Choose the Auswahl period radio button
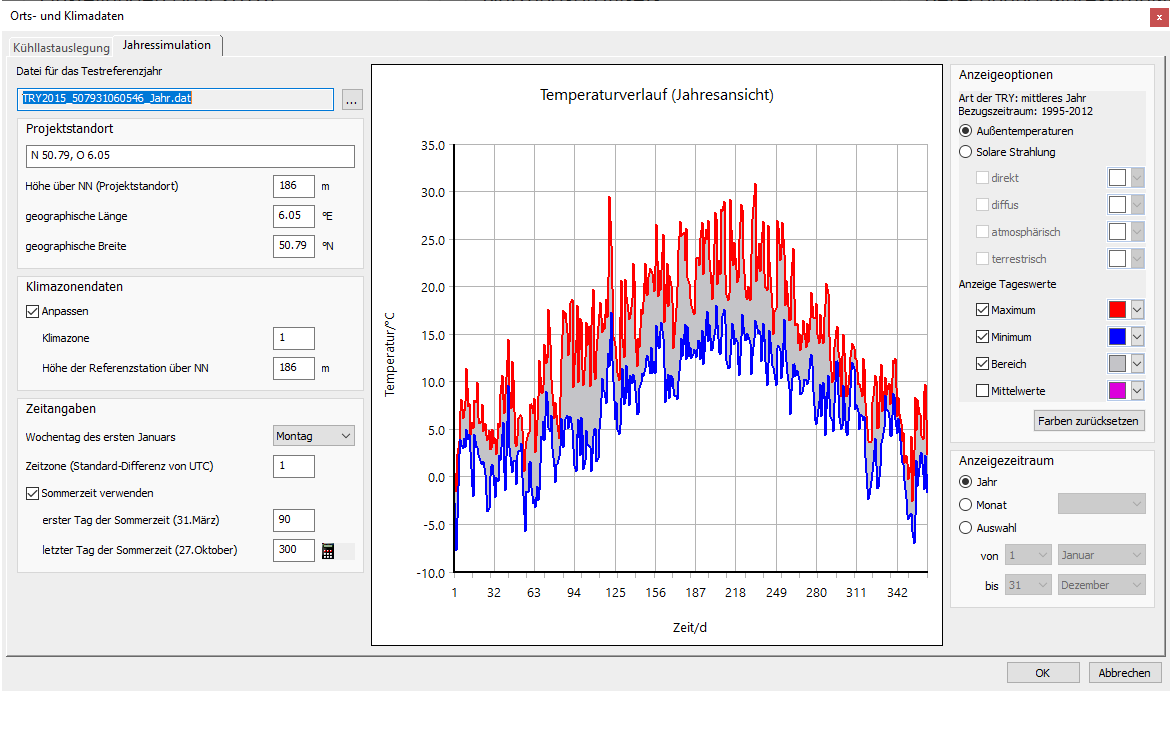The width and height of the screenshot is (1170, 748). coord(966,528)
